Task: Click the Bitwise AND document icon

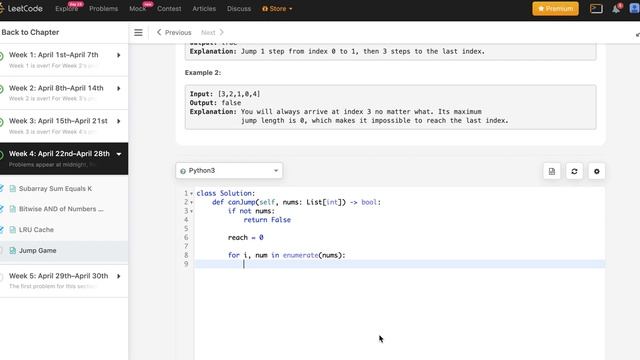Action: tap(13, 209)
